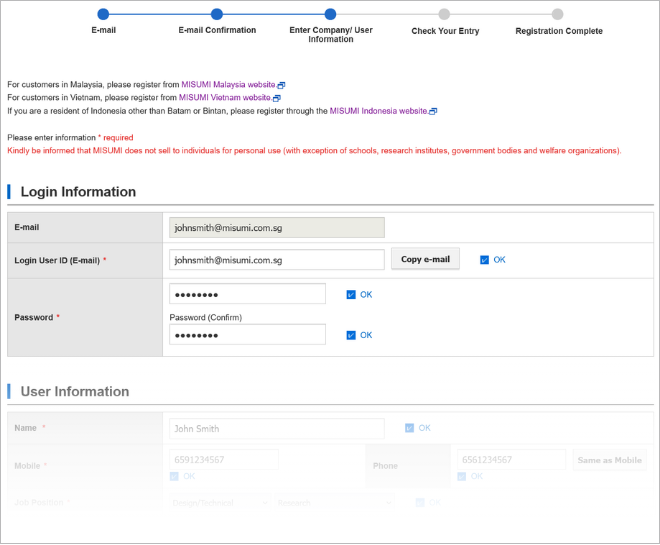Toggle the OK checkbox next to Copy e-mail
Screen dimensions: 660x545
point(484,260)
